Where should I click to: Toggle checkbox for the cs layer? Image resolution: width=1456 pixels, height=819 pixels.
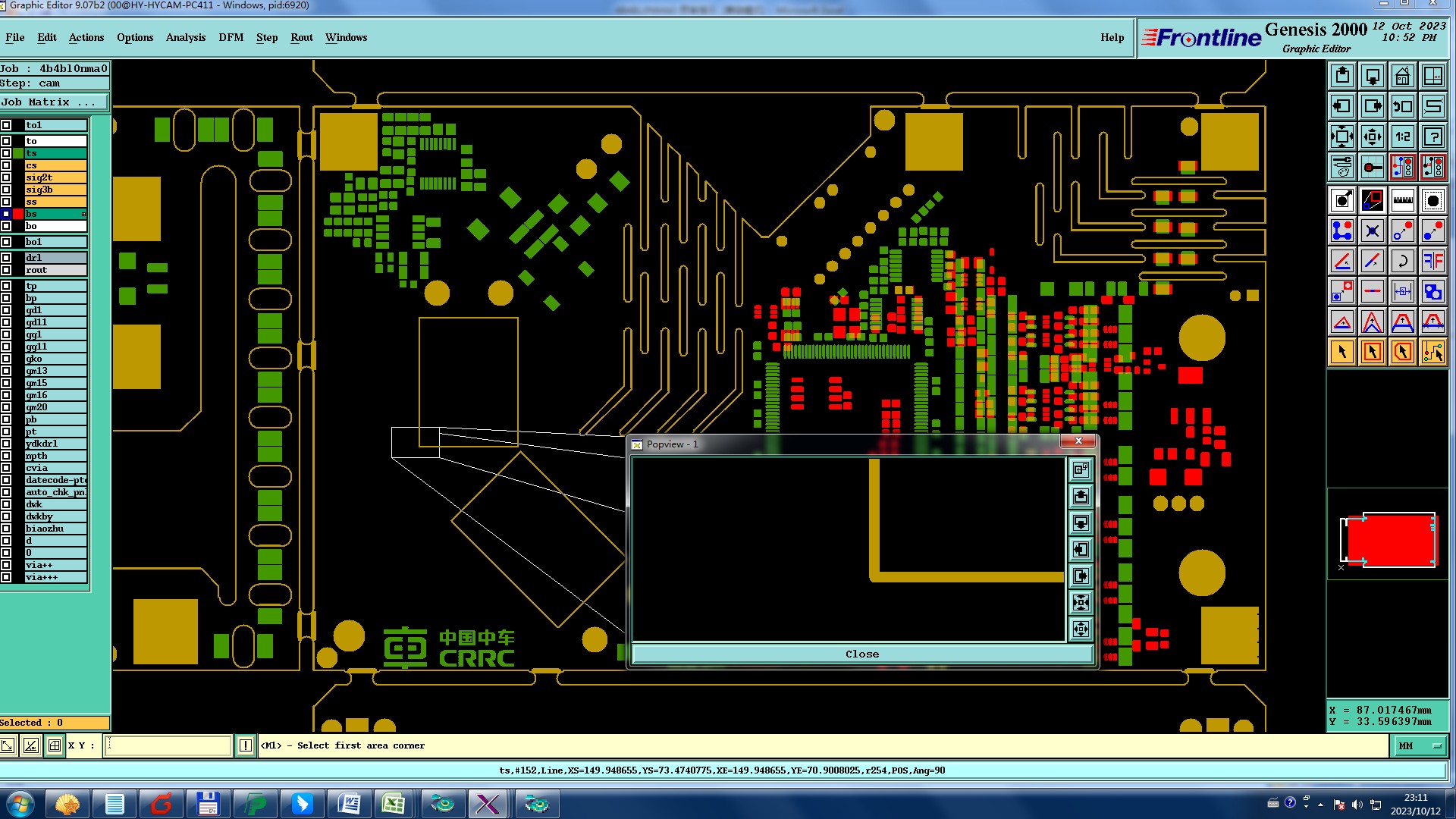coord(6,165)
